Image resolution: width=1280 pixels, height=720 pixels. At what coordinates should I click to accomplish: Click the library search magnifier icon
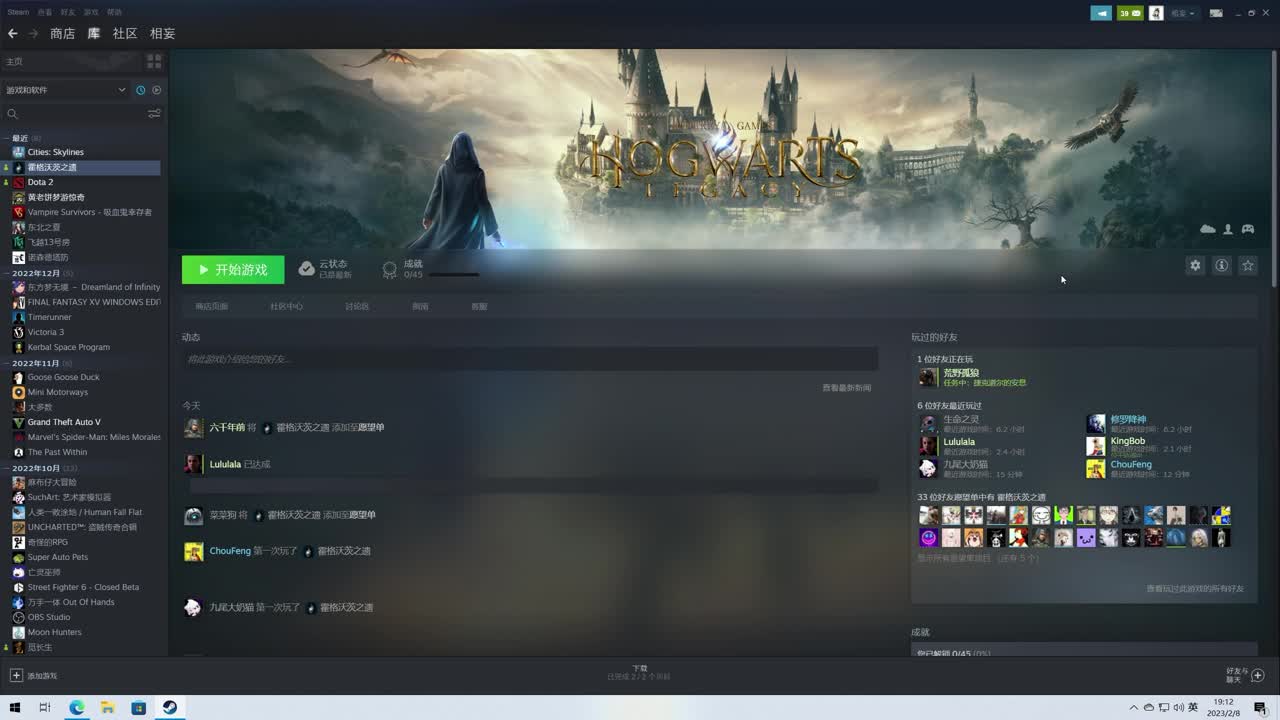(x=13, y=114)
